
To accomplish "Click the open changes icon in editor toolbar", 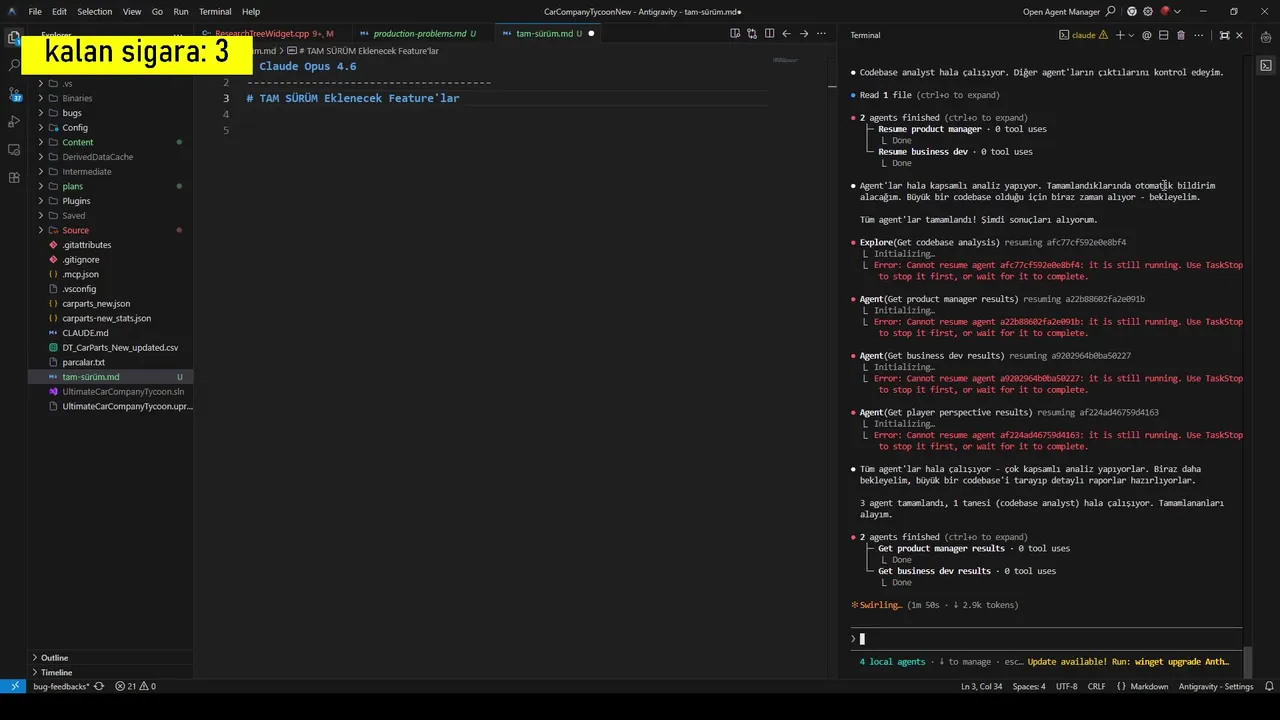I will click(x=752, y=33).
